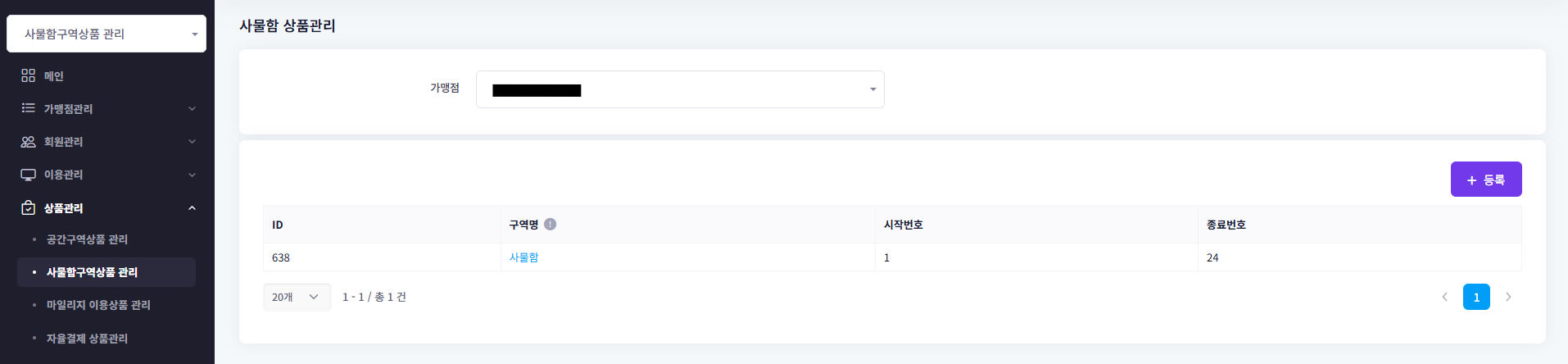Open 자율결제 상품관리 menu item

pos(87,339)
